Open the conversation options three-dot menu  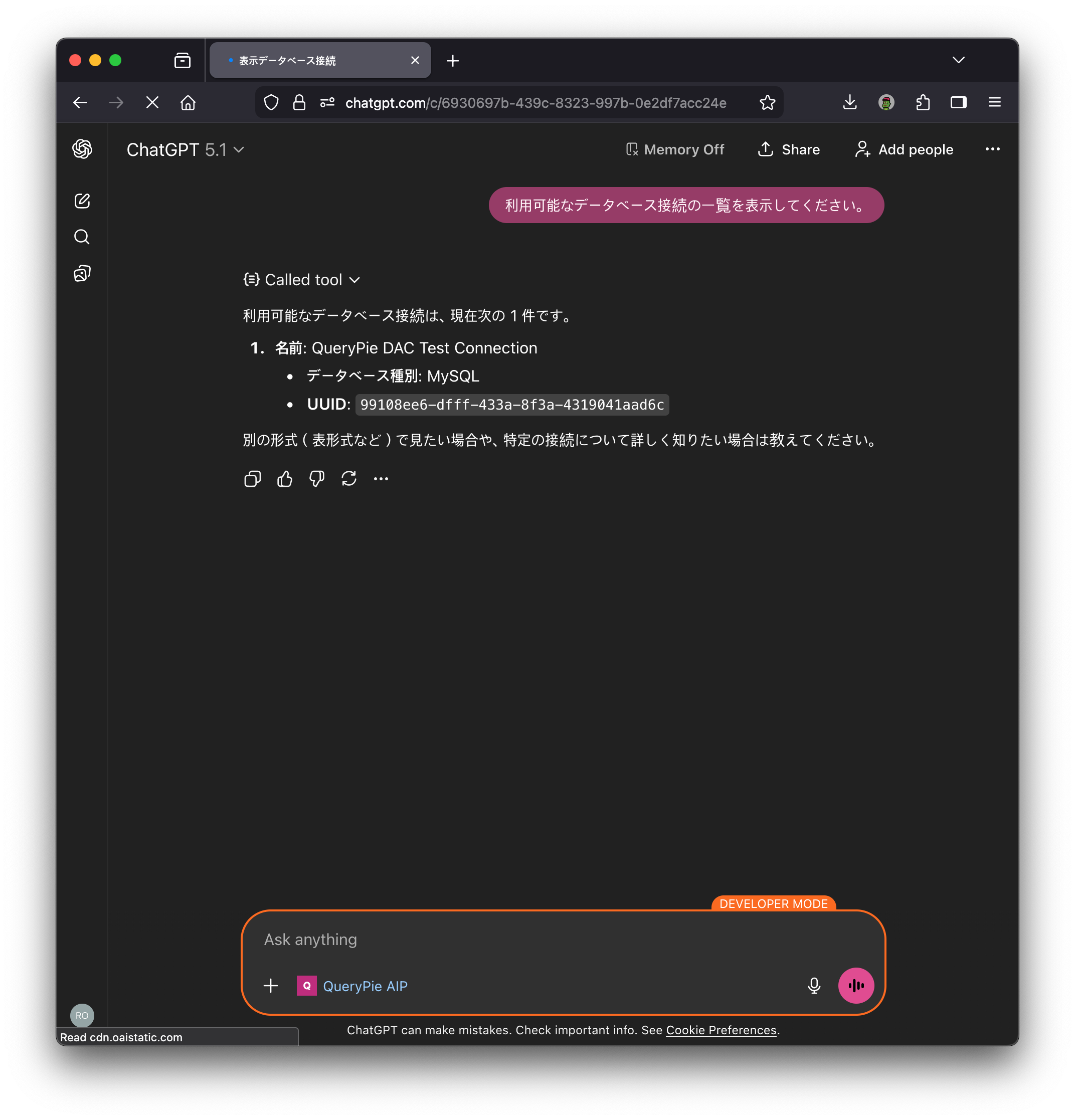click(993, 149)
